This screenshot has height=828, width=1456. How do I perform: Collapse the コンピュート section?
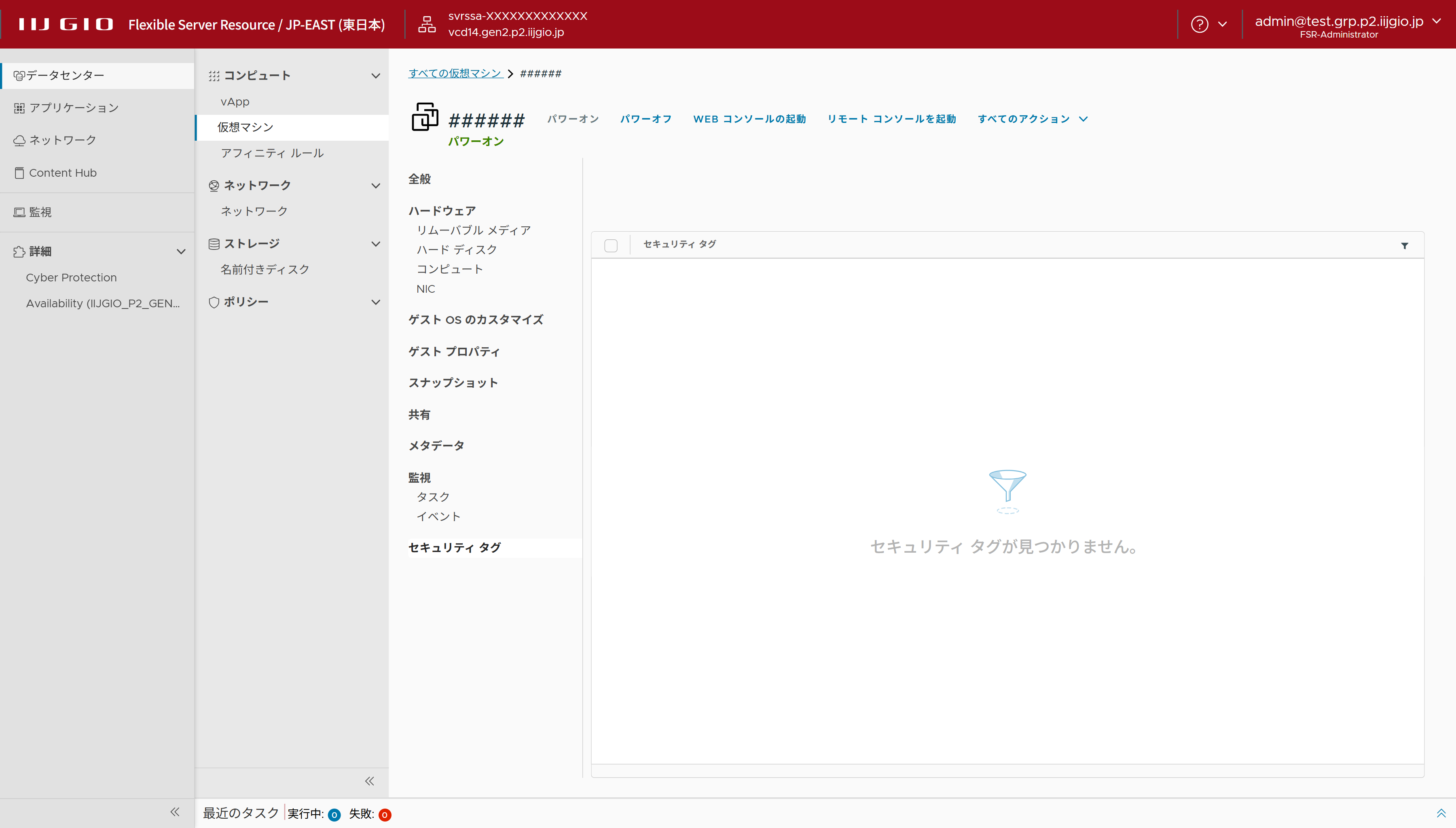375,76
